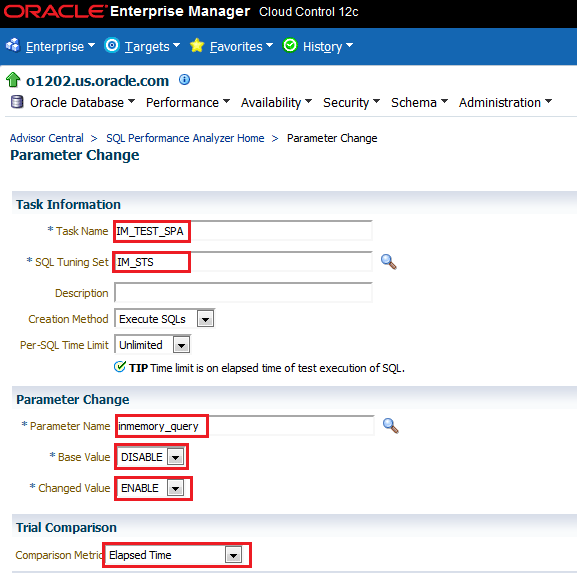This screenshot has width=577, height=573.
Task: Open the Changed Value dropdown
Action: [152, 488]
